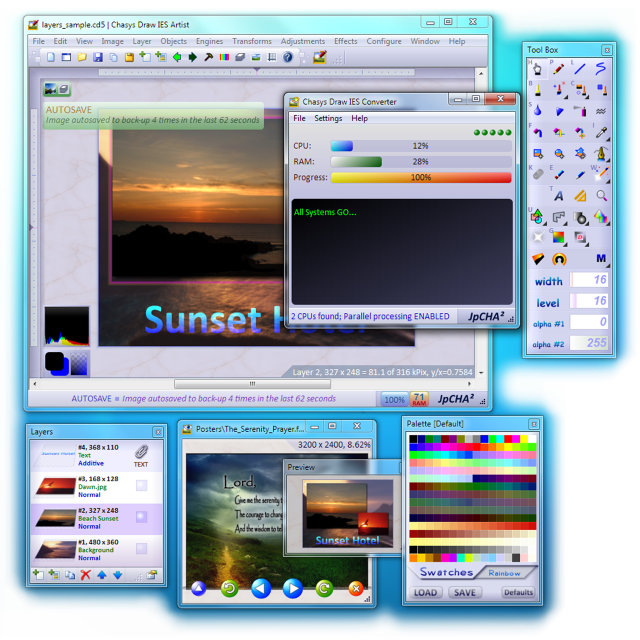Open the Effects menu
This screenshot has width=640, height=640.
click(x=346, y=42)
